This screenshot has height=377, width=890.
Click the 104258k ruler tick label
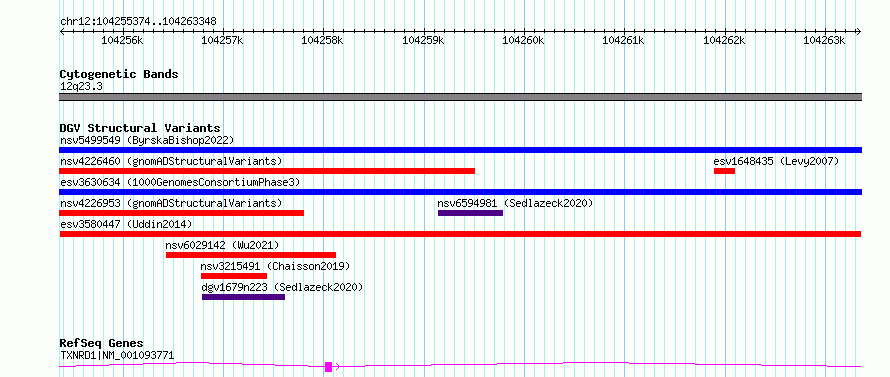(322, 40)
